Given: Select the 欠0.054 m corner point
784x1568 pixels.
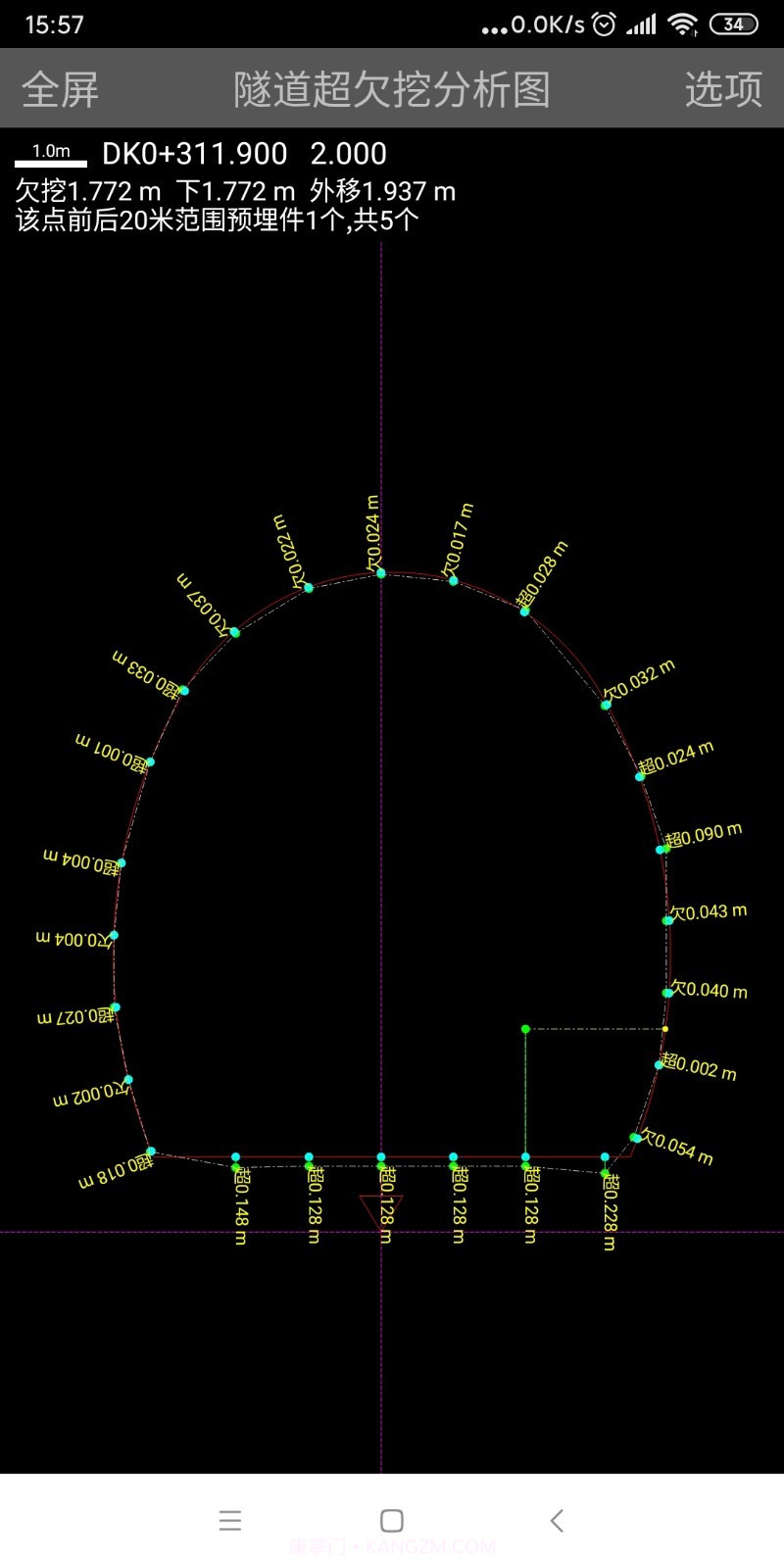Looking at the screenshot, I should pos(635,1138).
